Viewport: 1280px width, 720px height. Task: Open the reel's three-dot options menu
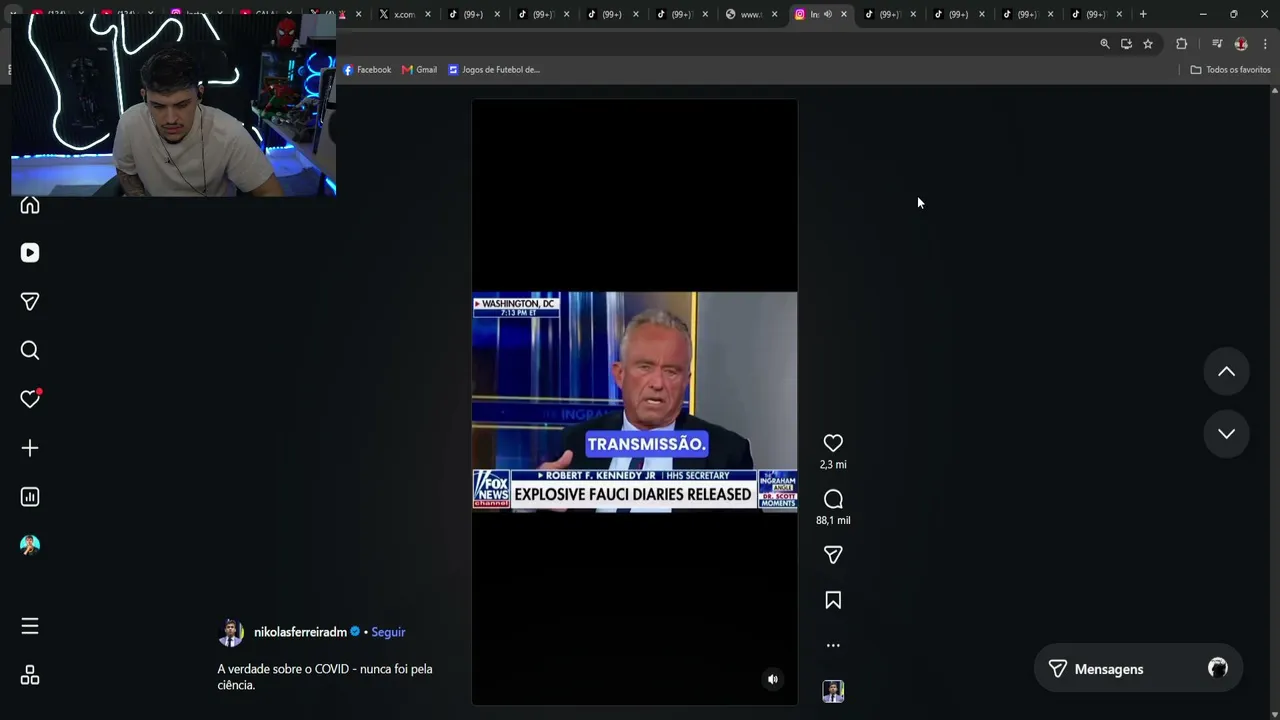833,646
